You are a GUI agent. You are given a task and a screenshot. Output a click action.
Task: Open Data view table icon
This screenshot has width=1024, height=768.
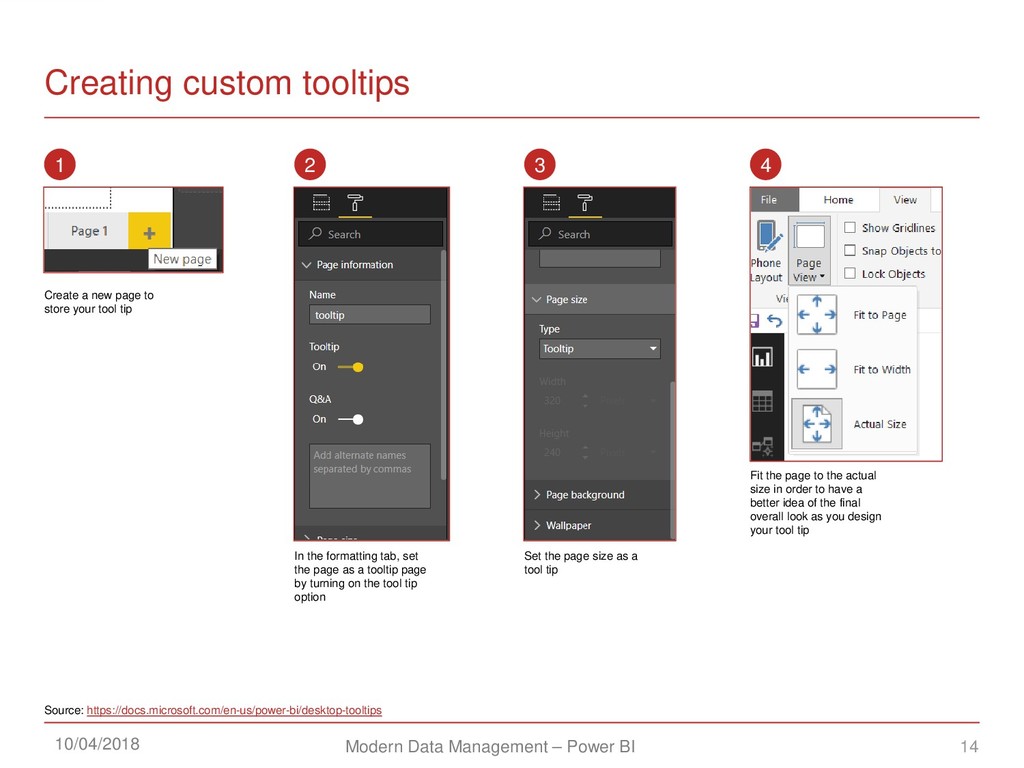point(762,402)
